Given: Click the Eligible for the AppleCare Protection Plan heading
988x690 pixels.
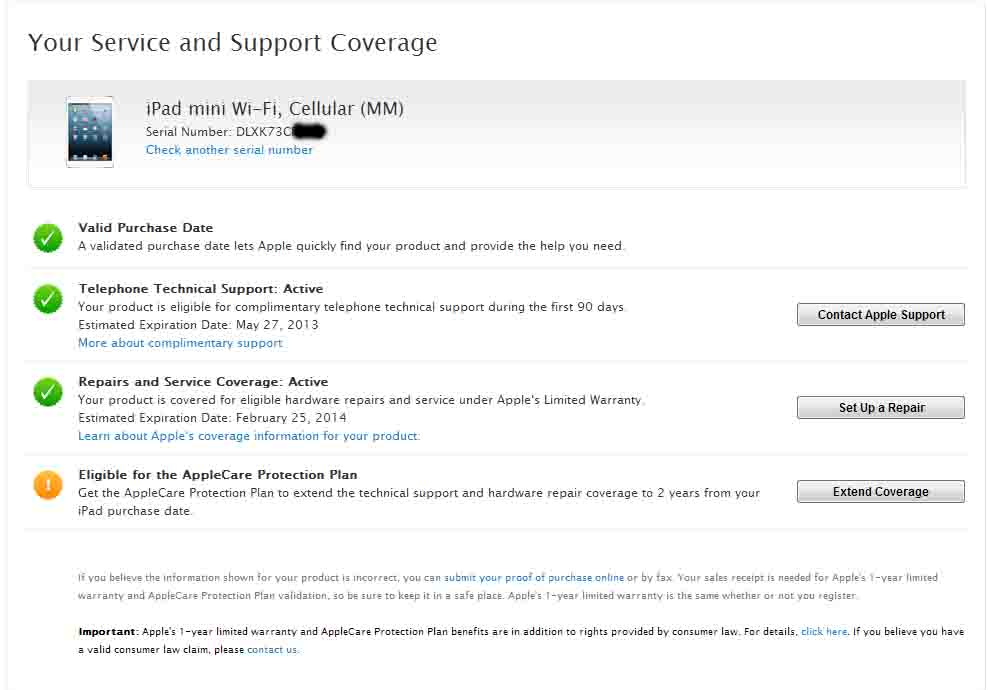Looking at the screenshot, I should point(218,475).
